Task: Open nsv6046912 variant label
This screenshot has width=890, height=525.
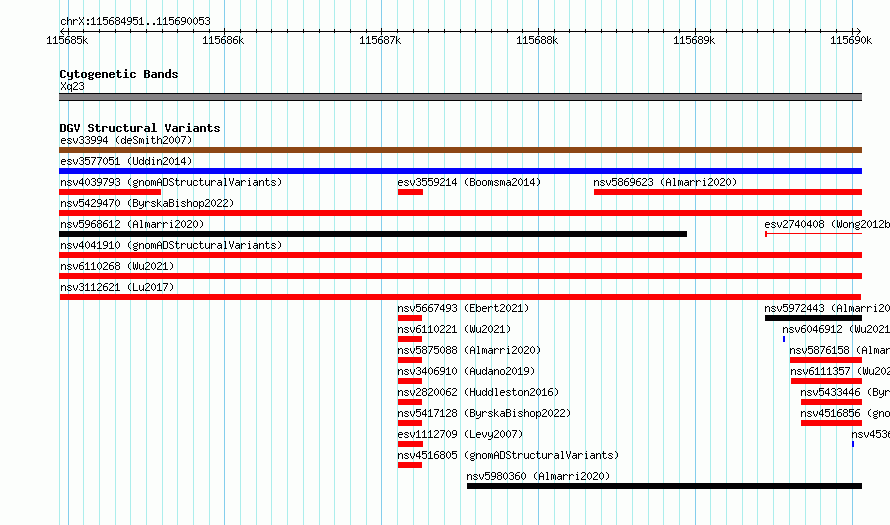Action: coord(836,329)
